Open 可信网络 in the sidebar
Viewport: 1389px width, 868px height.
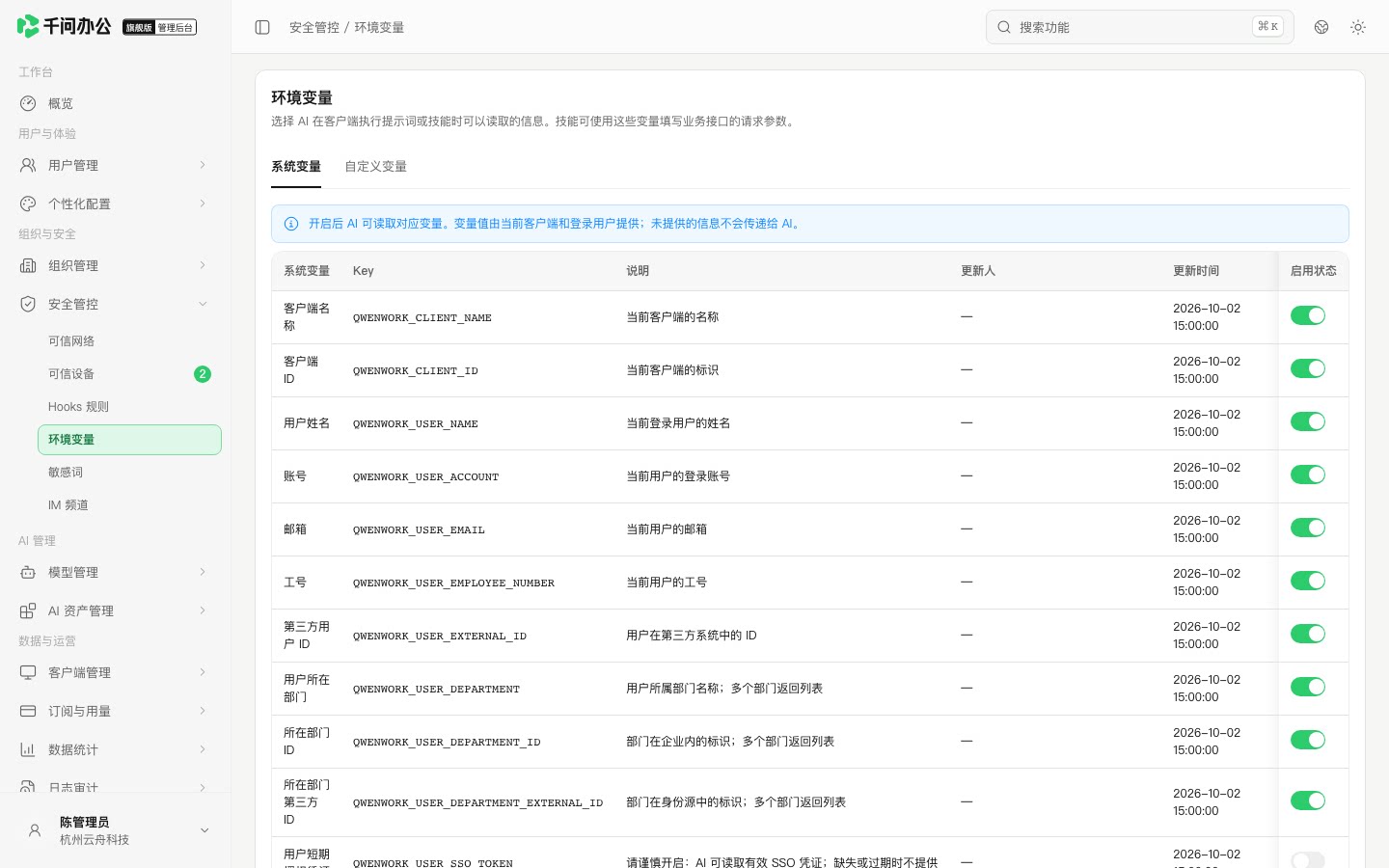129,341
